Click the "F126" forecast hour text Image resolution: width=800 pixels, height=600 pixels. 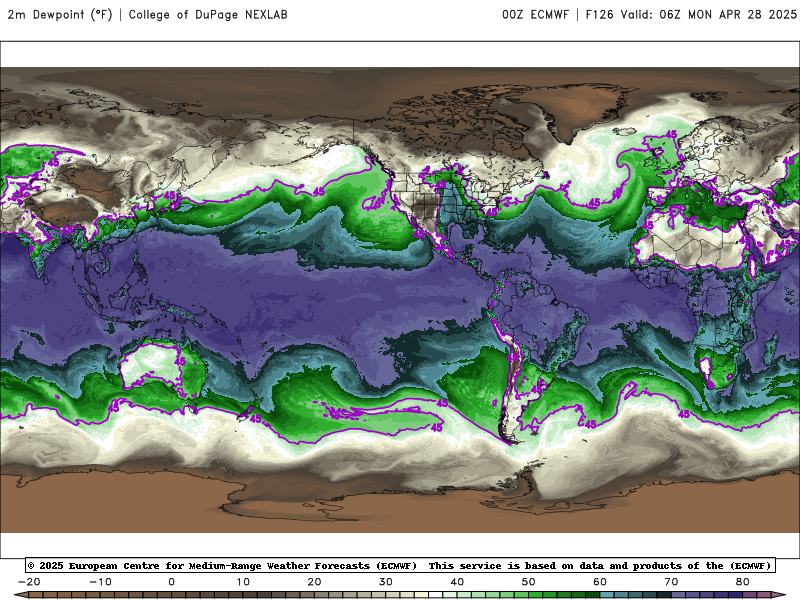click(x=599, y=14)
